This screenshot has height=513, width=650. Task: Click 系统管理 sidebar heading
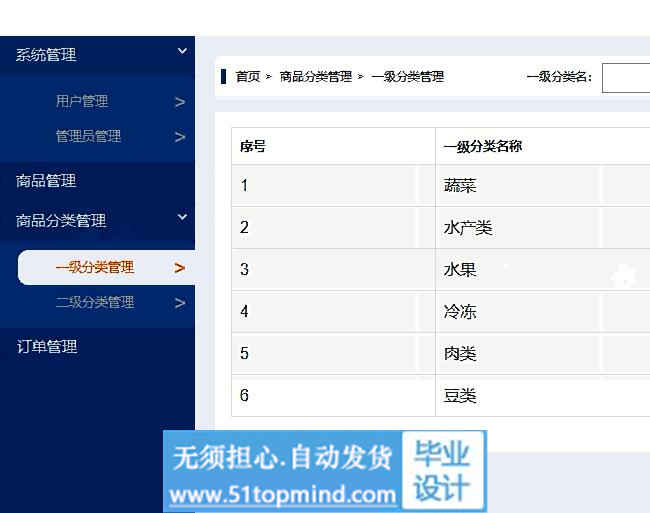[x=46, y=55]
